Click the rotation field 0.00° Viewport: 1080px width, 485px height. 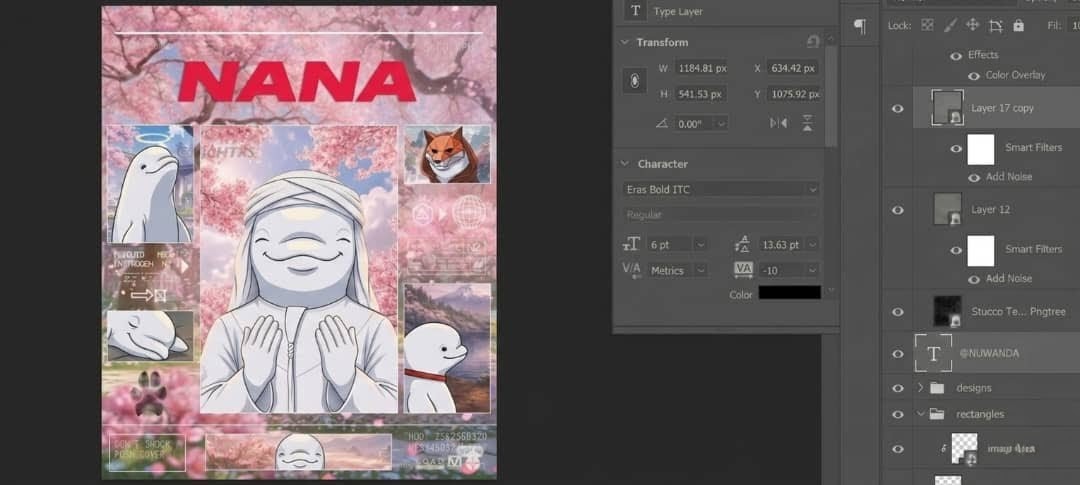click(695, 123)
